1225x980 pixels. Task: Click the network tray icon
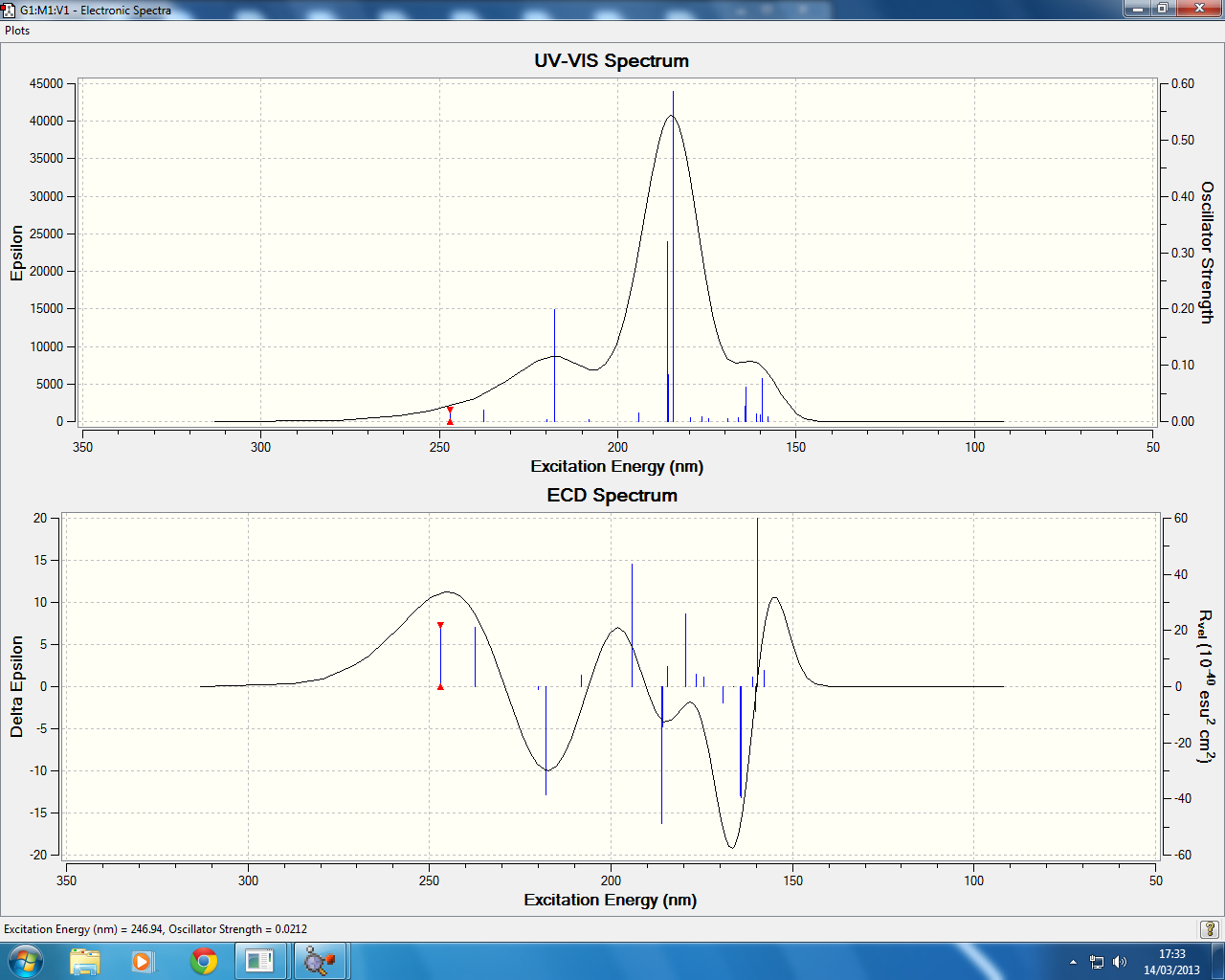tap(1097, 962)
